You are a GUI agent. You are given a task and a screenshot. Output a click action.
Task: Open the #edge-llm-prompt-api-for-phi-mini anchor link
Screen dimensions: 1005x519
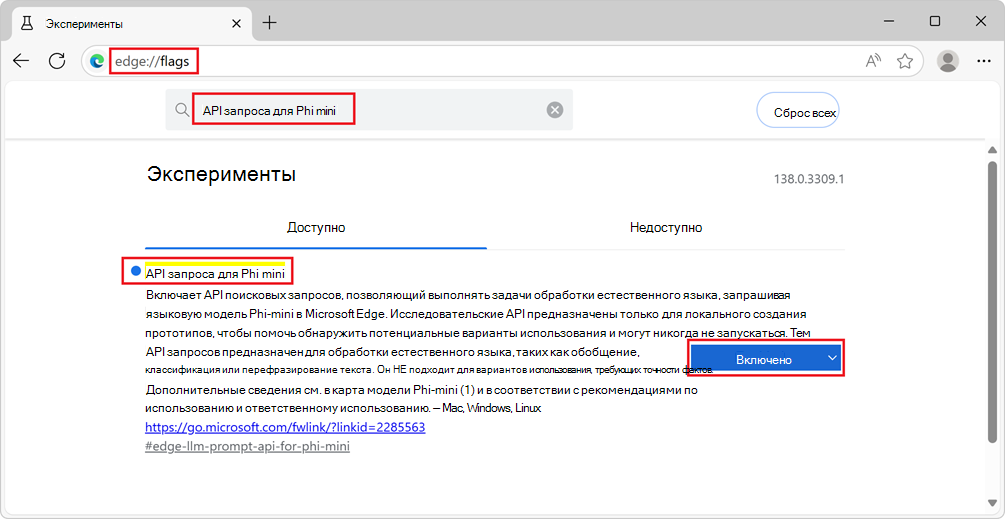(247, 447)
